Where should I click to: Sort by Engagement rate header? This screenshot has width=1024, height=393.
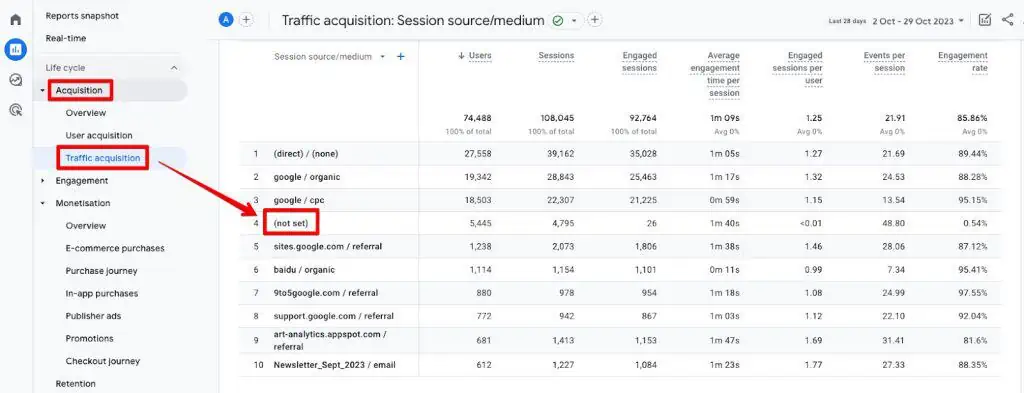pyautogui.click(x=963, y=62)
